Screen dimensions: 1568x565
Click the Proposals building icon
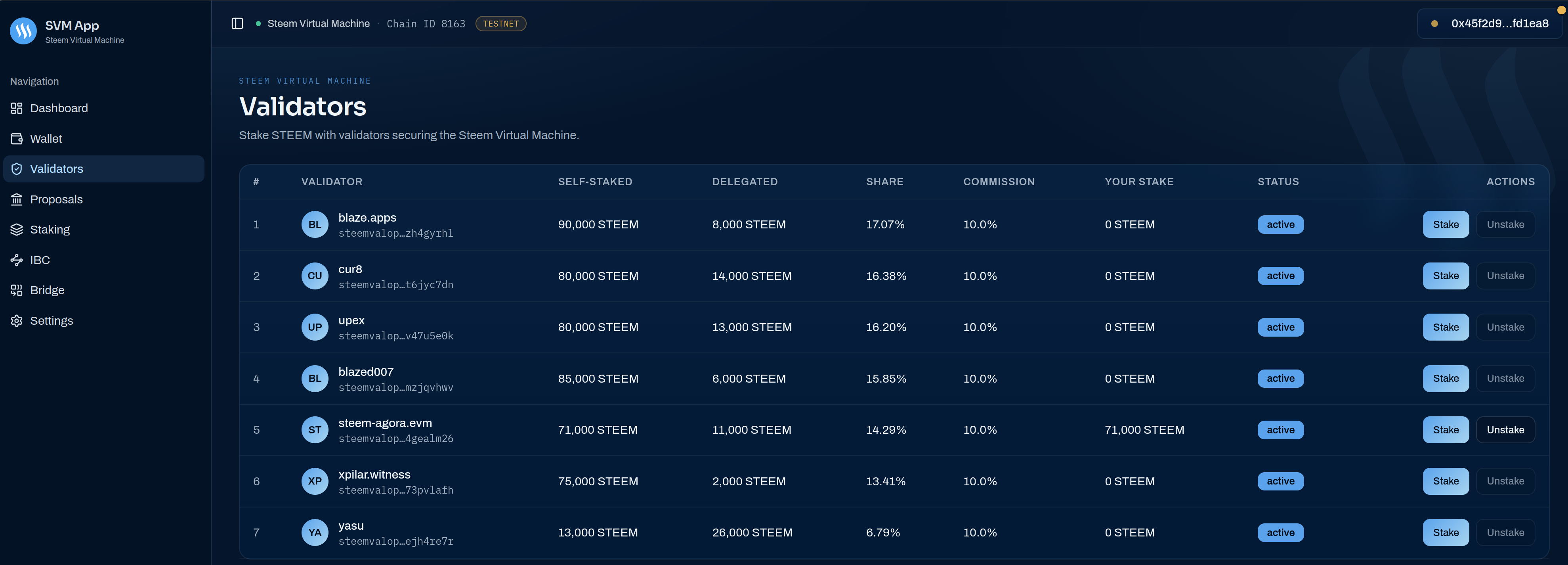click(x=16, y=199)
